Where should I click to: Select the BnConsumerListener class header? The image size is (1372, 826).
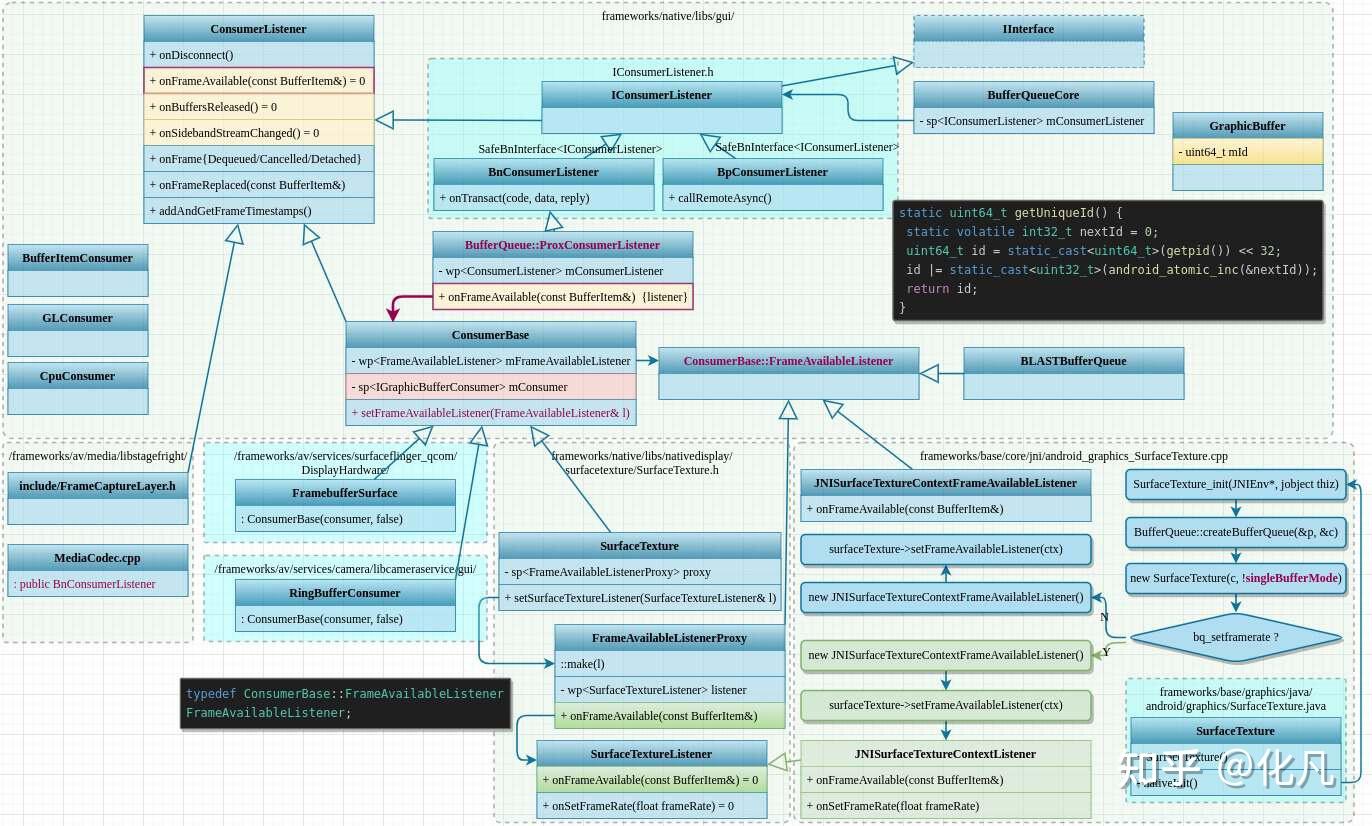point(543,172)
